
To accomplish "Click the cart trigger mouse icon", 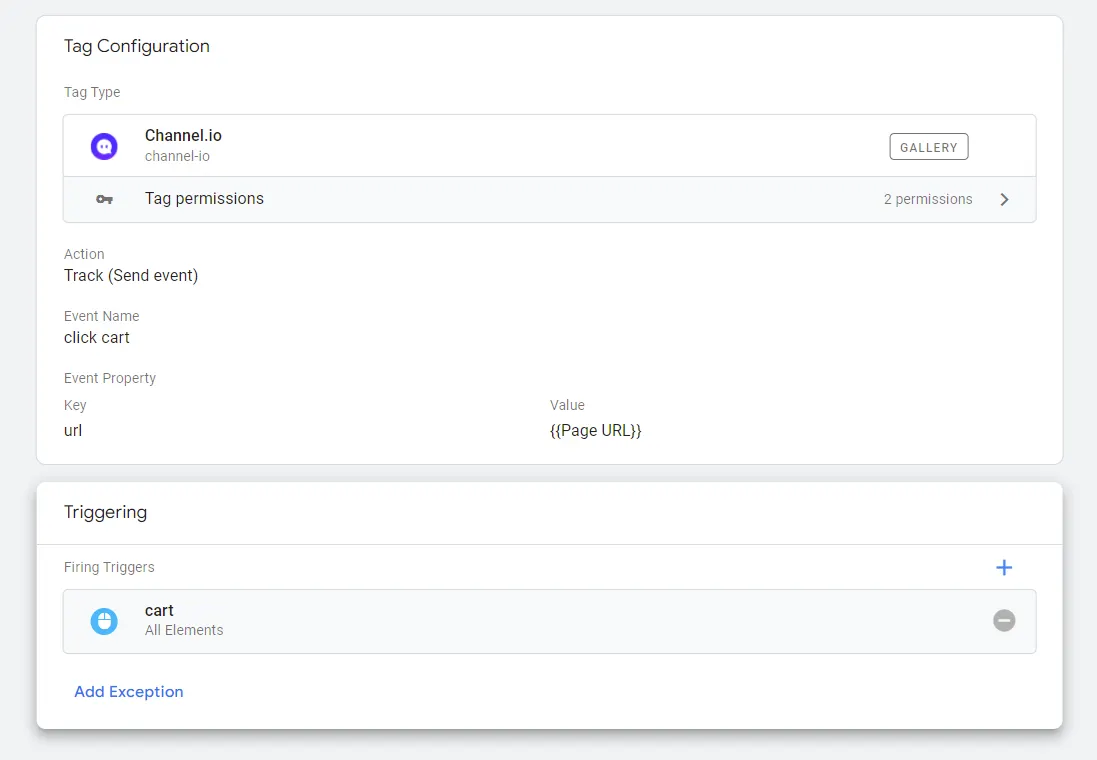I will (104, 621).
